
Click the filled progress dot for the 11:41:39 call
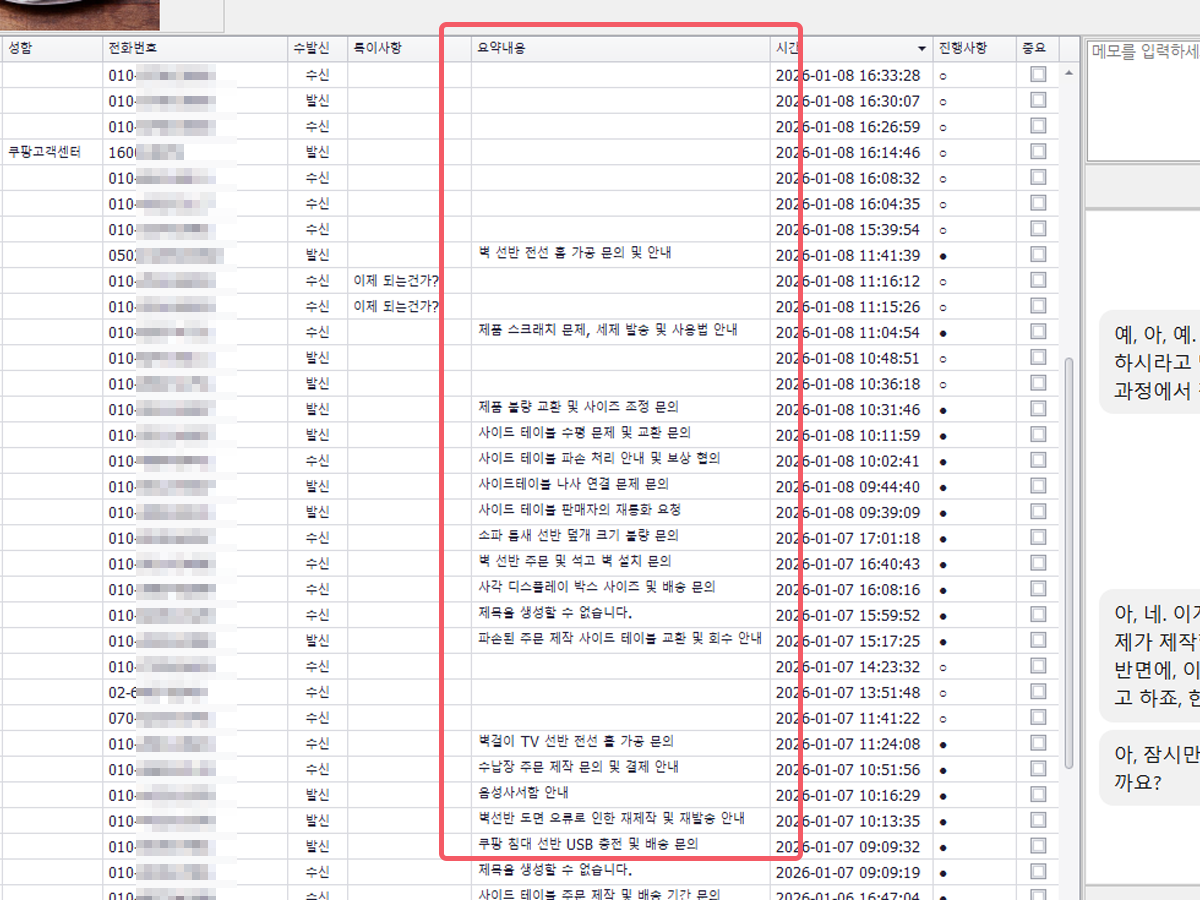[x=943, y=255]
